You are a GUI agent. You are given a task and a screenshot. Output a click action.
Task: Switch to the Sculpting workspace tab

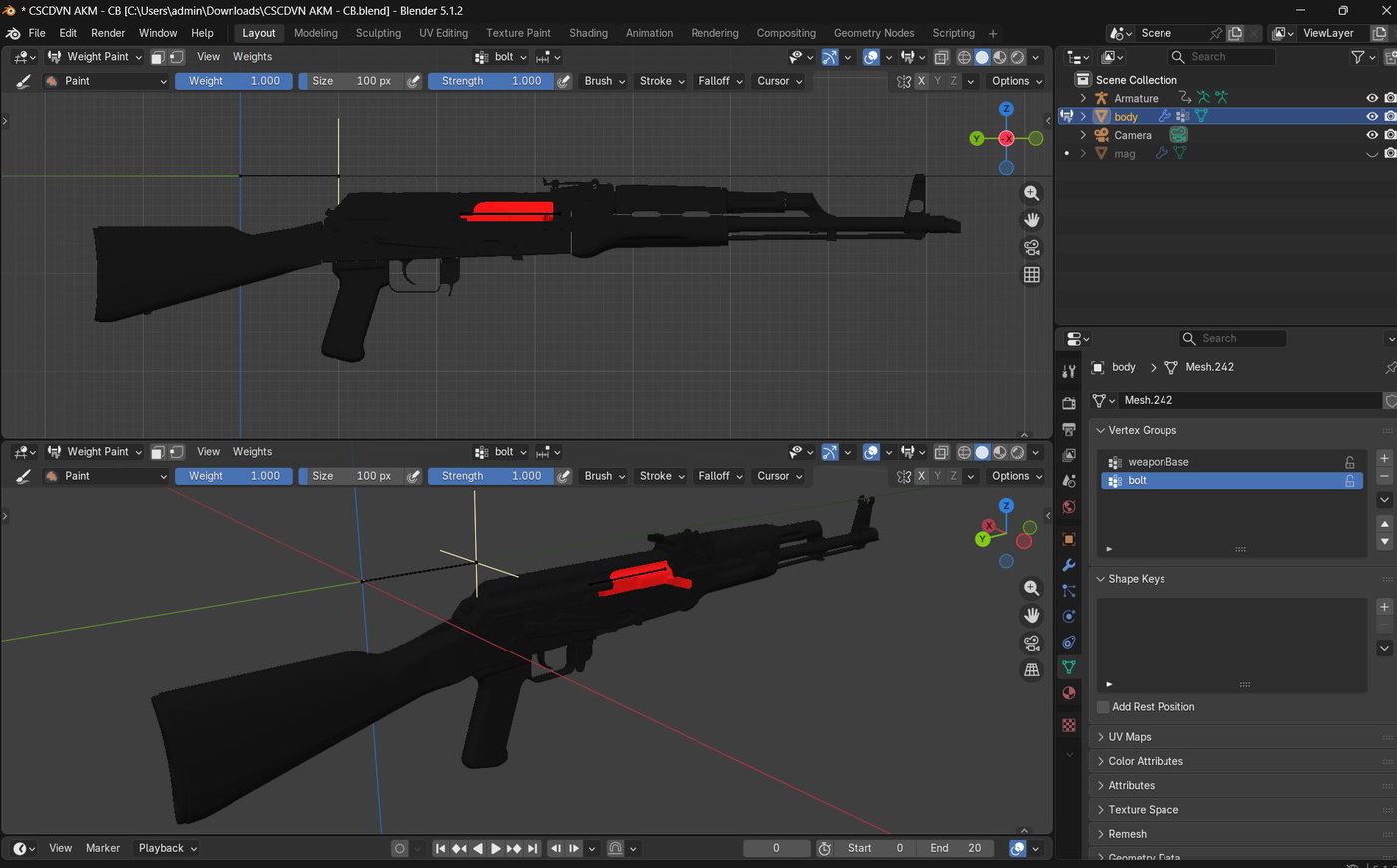click(x=378, y=33)
